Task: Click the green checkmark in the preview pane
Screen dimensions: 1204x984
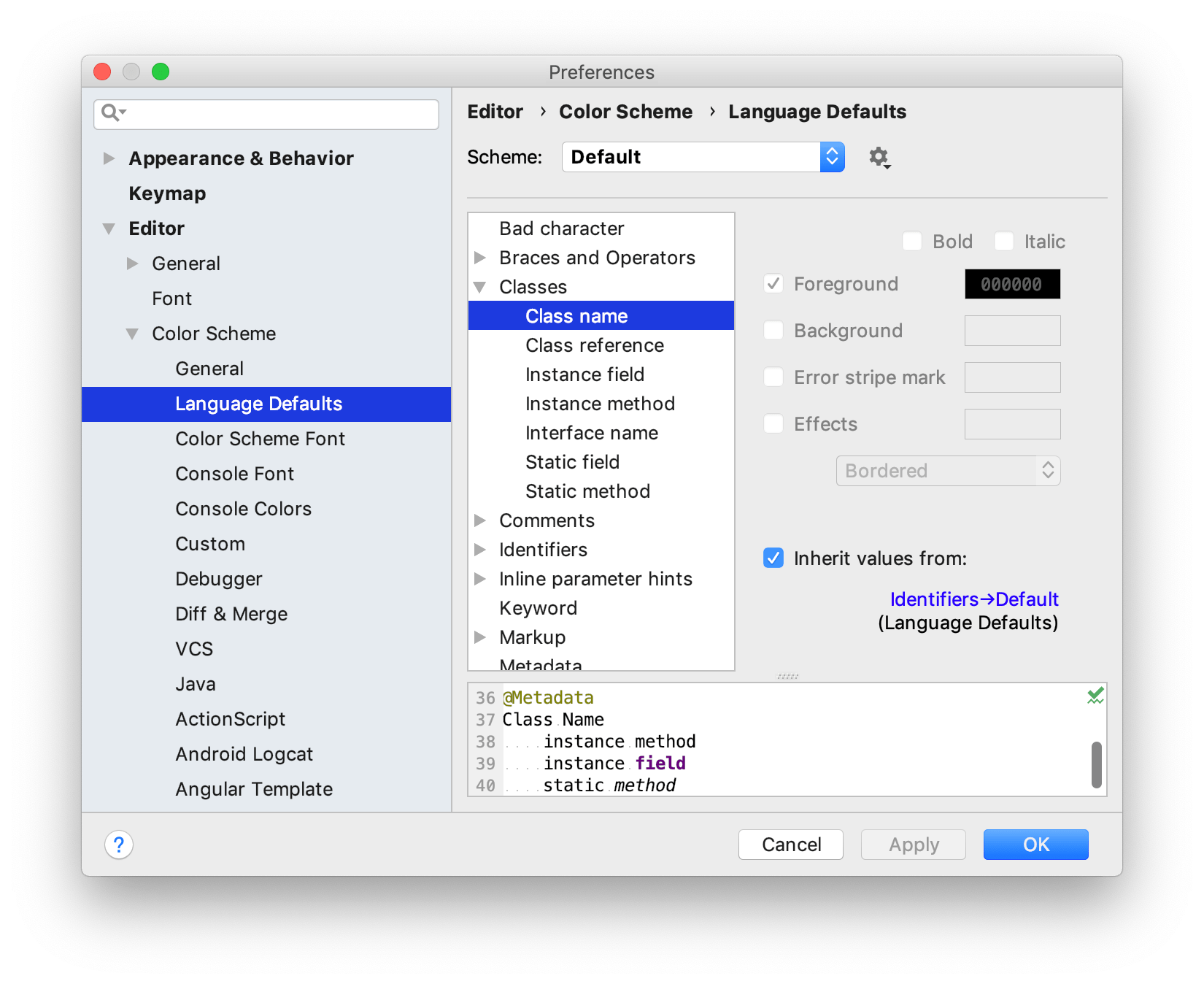Action: (1094, 696)
